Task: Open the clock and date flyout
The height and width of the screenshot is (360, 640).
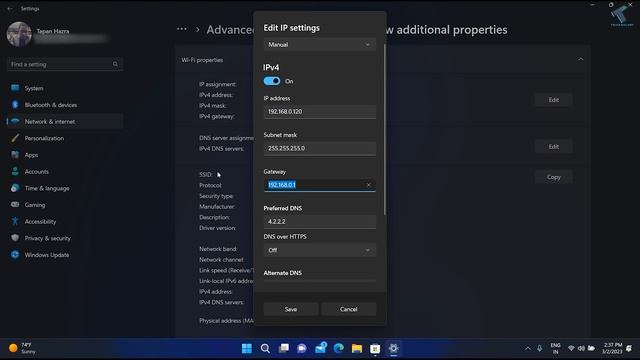Action: pyautogui.click(x=612, y=348)
